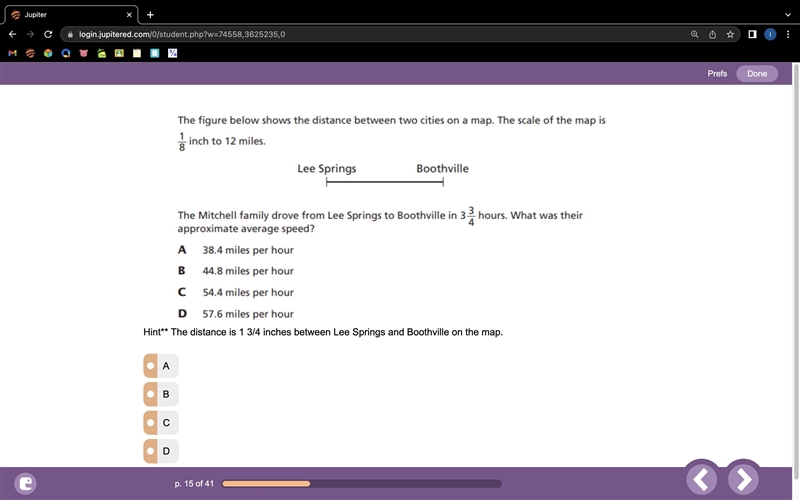Image resolution: width=800 pixels, height=500 pixels.
Task: Click the text 57.6 miles per hour
Action: tap(248, 314)
